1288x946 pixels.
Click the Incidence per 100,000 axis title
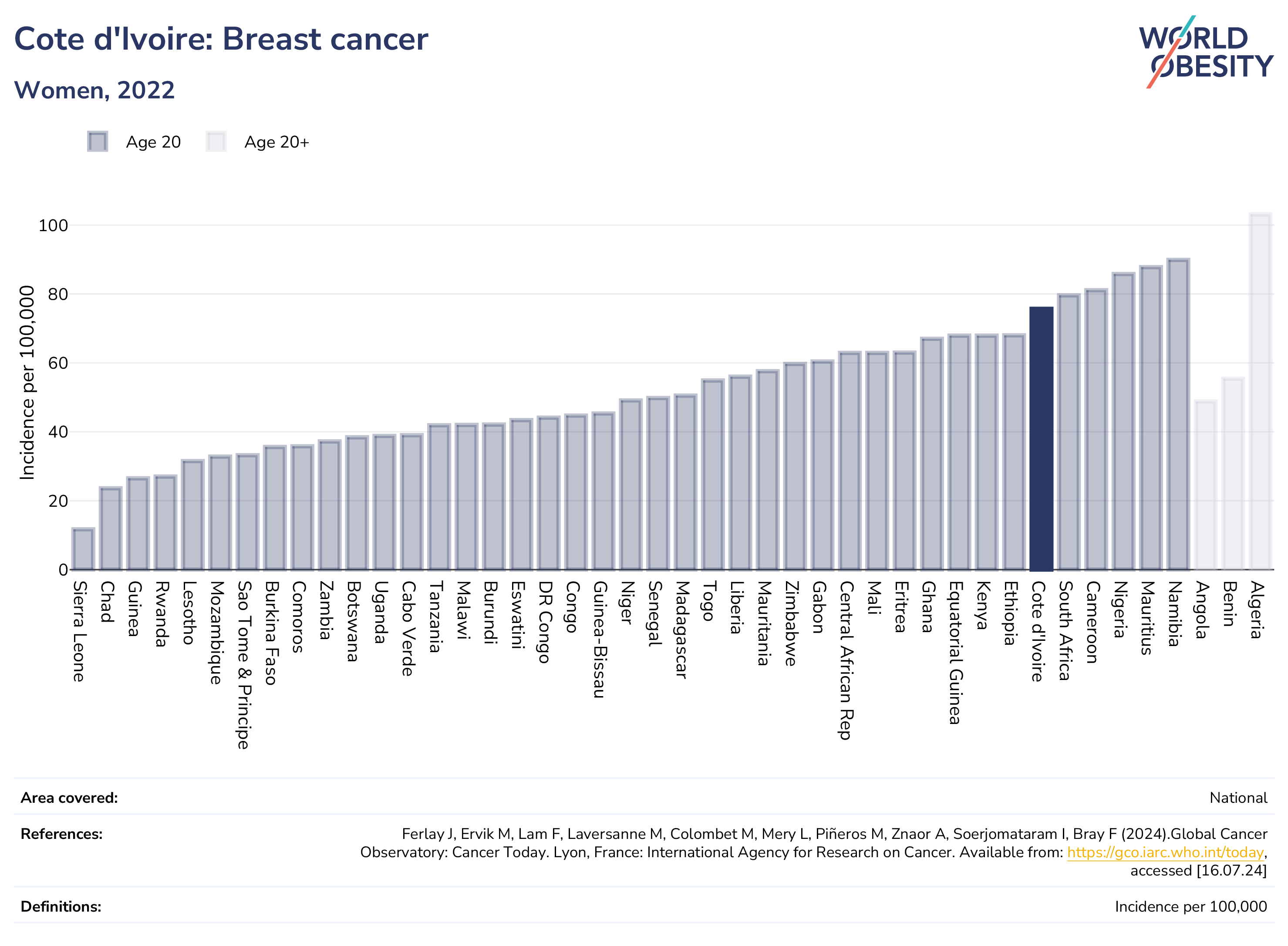point(27,382)
